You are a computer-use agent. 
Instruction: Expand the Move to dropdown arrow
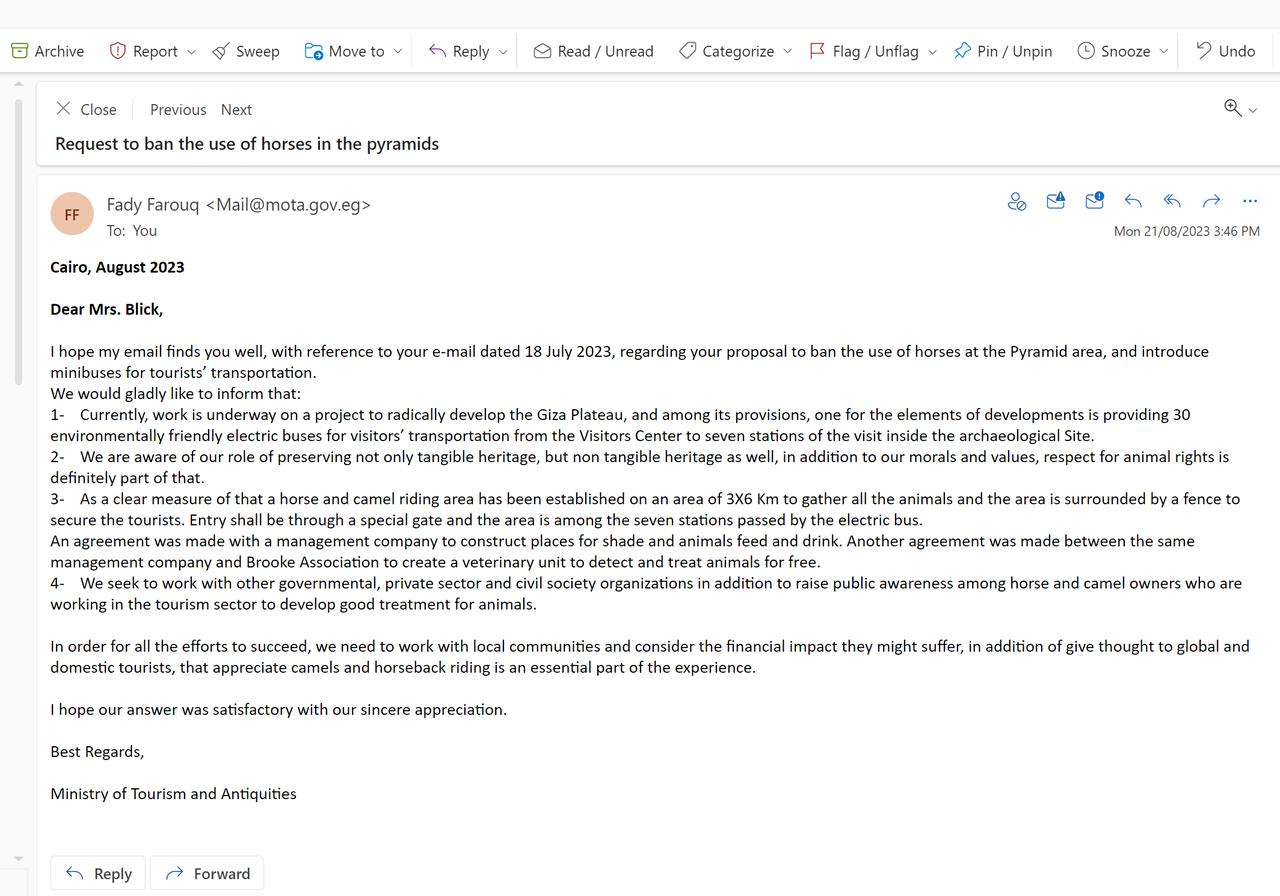(398, 51)
